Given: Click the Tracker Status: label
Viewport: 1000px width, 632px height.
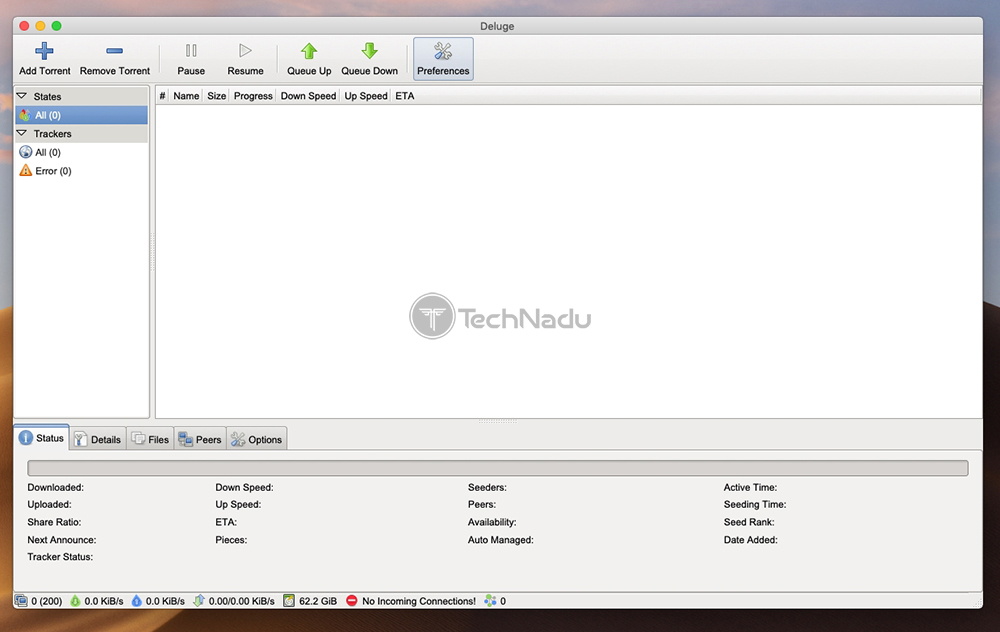Looking at the screenshot, I should (x=60, y=557).
